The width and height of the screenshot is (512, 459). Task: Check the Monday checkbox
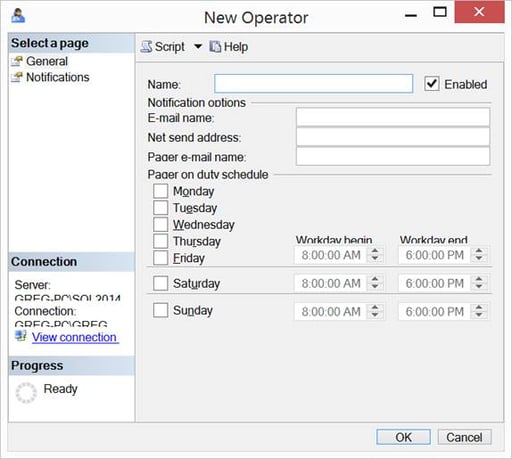point(160,191)
